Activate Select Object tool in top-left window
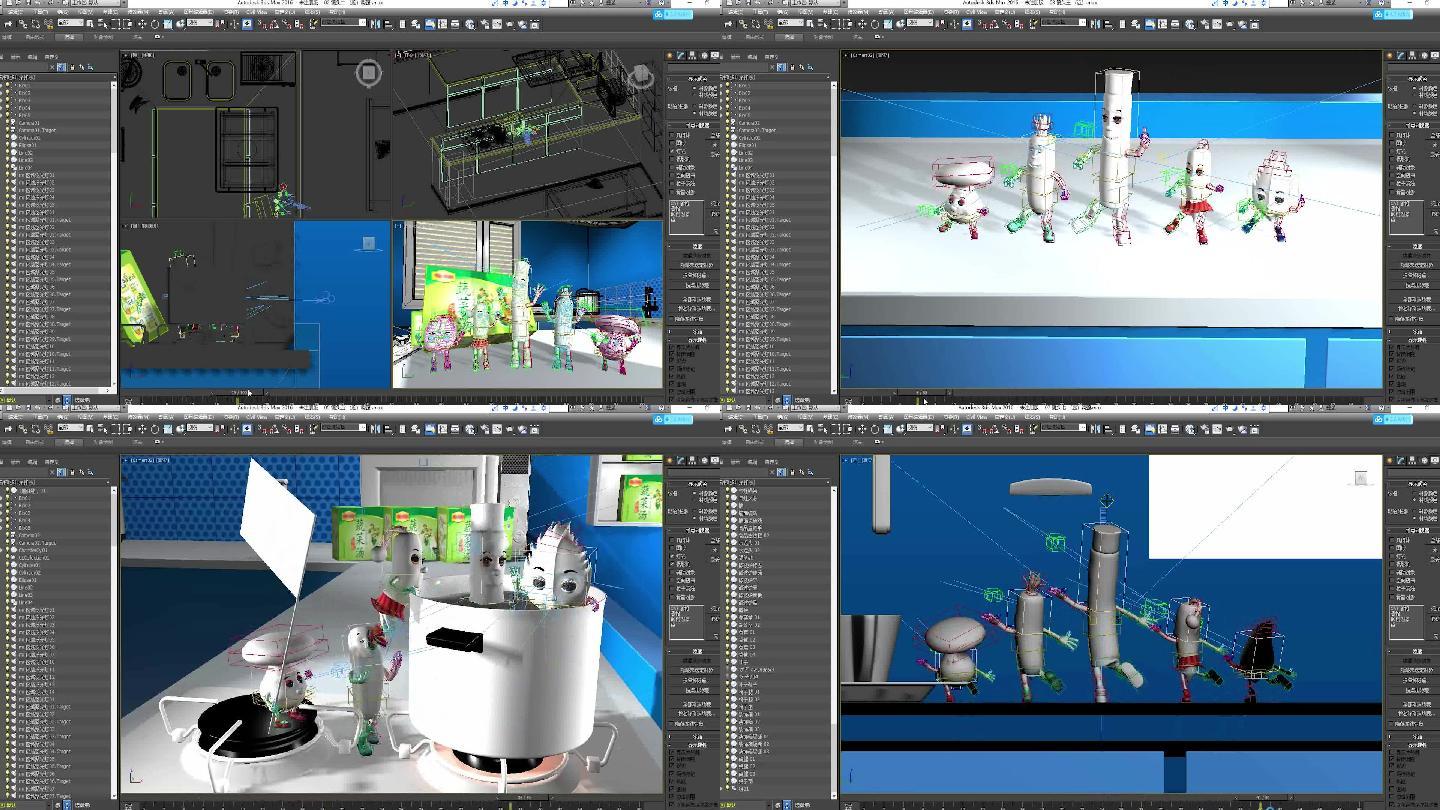This screenshot has height=810, width=1440. (x=90, y=23)
